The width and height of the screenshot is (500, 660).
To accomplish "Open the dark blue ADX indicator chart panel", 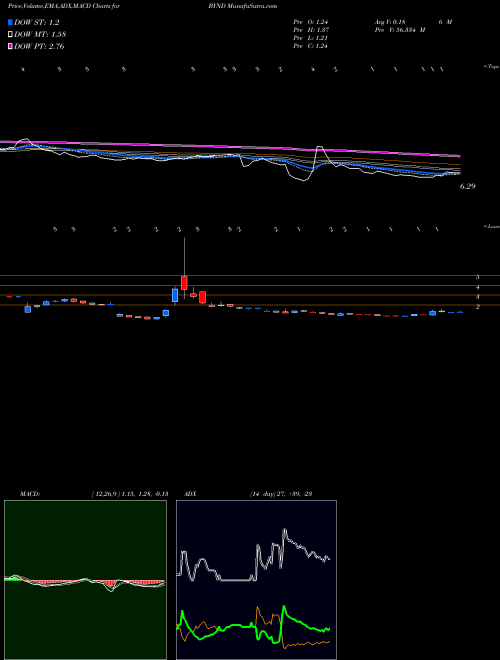I will click(256, 580).
